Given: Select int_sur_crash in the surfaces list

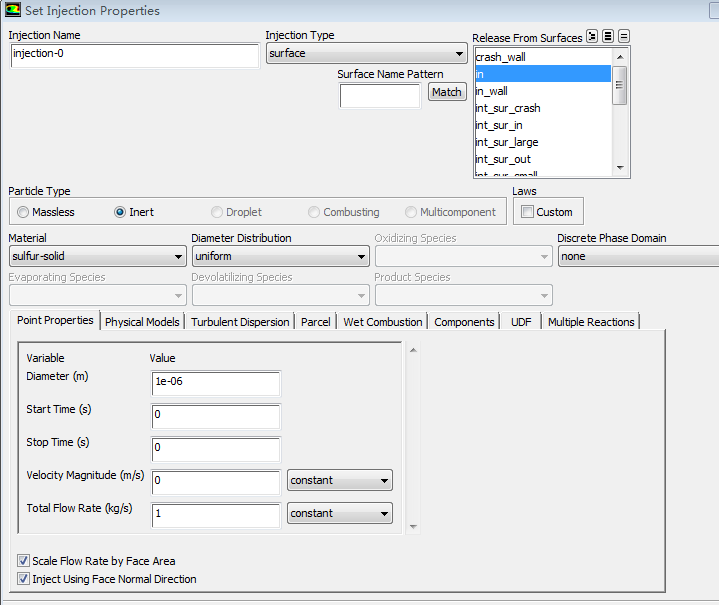Looking at the screenshot, I should point(543,108).
